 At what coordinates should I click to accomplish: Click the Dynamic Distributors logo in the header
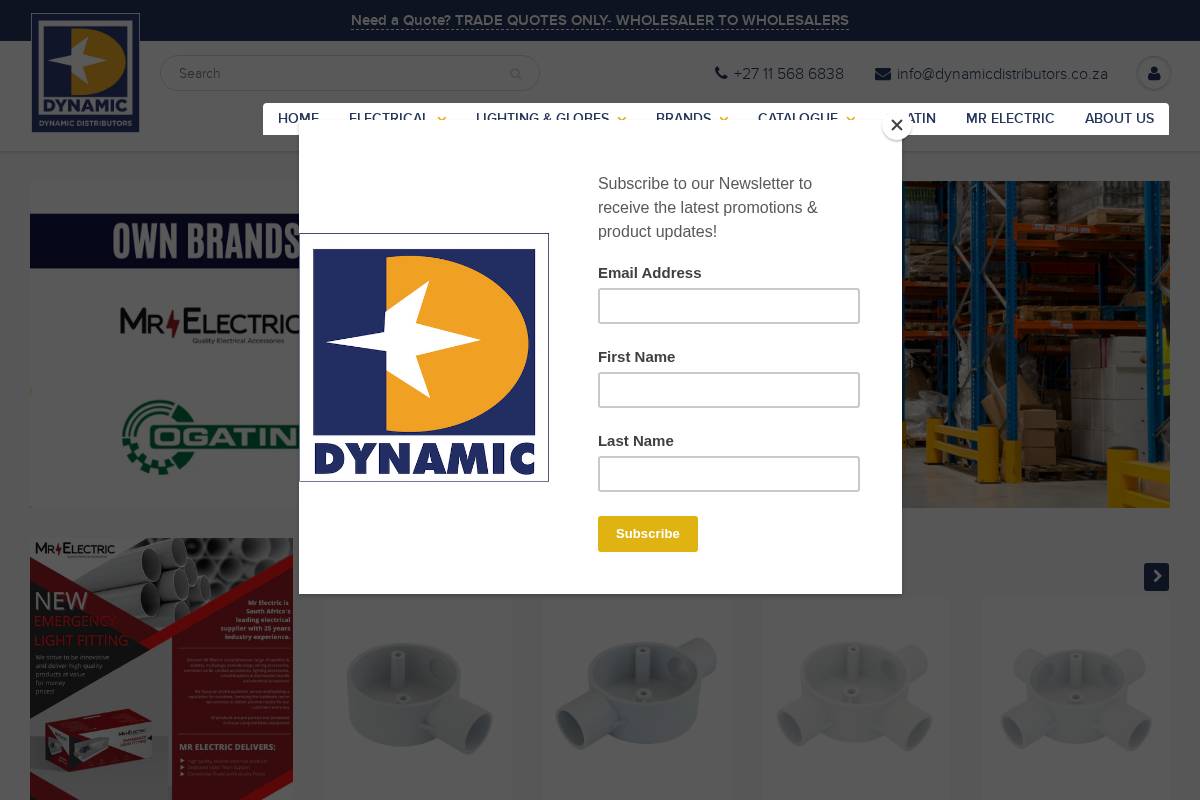click(85, 73)
